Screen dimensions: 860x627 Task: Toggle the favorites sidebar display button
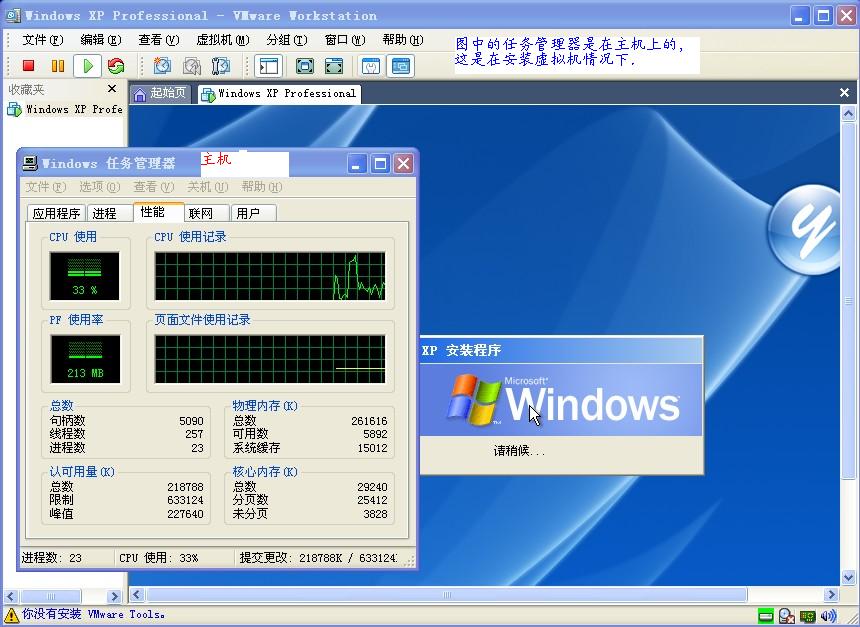(x=268, y=66)
